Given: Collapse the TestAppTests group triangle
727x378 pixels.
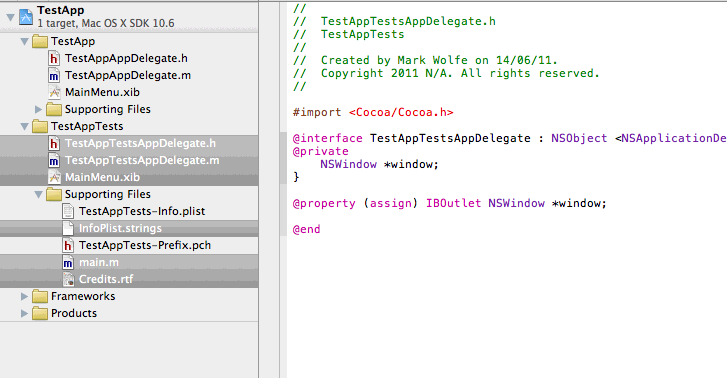Looking at the screenshot, I should pos(25,126).
